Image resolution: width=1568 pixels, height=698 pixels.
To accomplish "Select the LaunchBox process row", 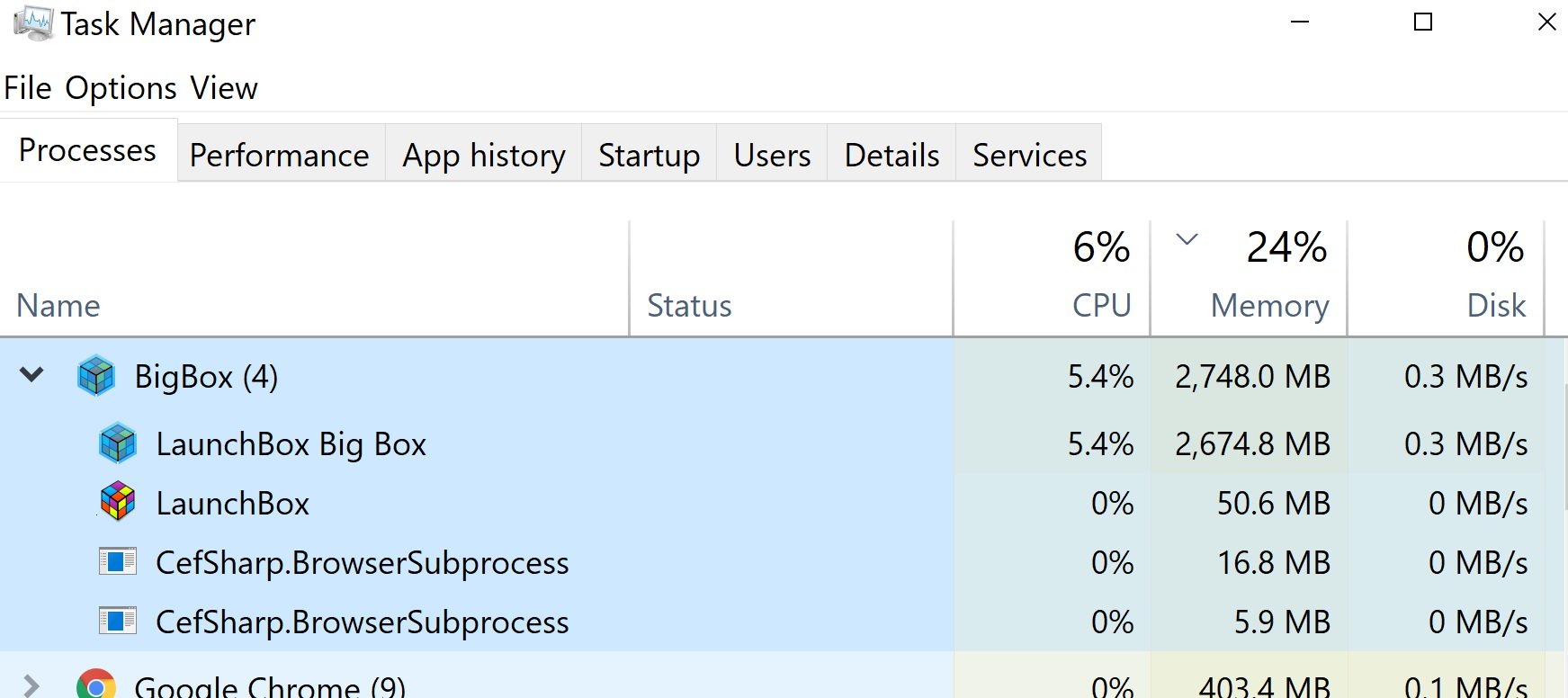I will click(784, 503).
